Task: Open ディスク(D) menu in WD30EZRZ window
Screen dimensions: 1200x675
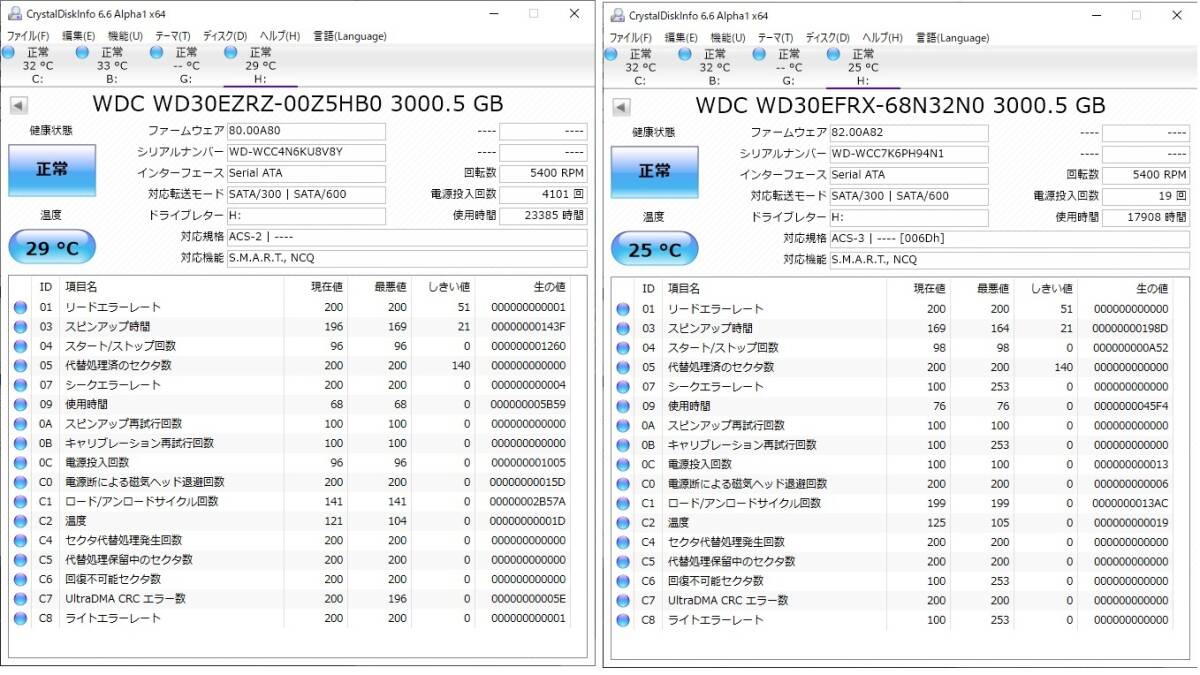Action: coord(226,37)
